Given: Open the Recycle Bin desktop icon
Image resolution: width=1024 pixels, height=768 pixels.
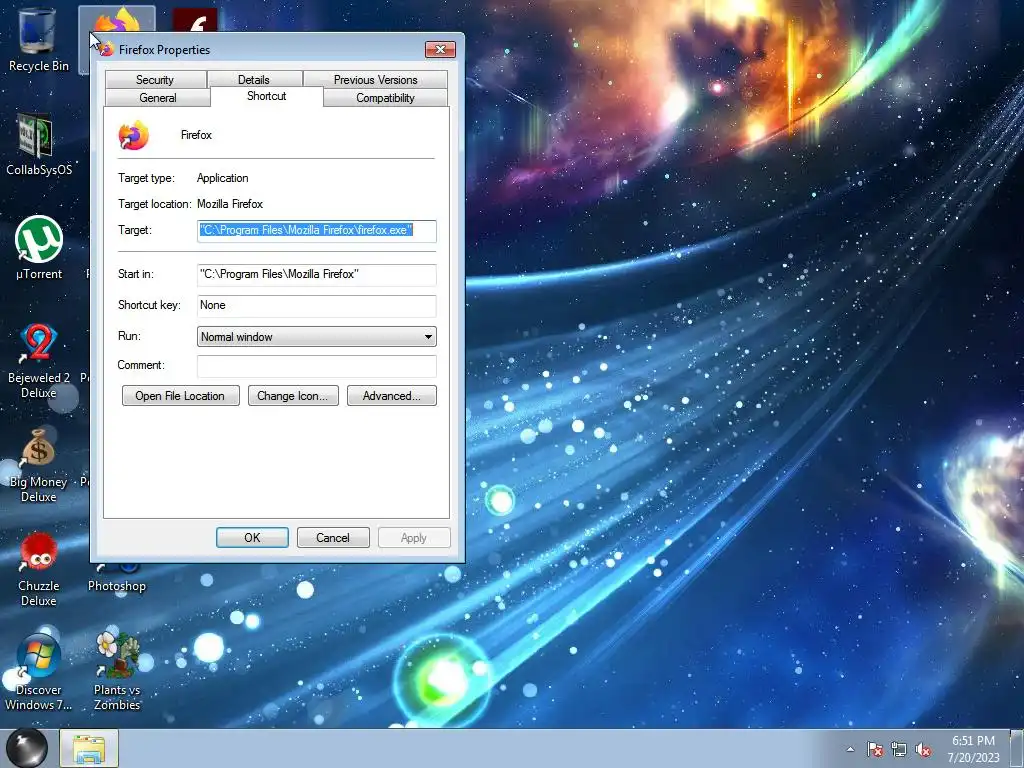Looking at the screenshot, I should pyautogui.click(x=38, y=39).
